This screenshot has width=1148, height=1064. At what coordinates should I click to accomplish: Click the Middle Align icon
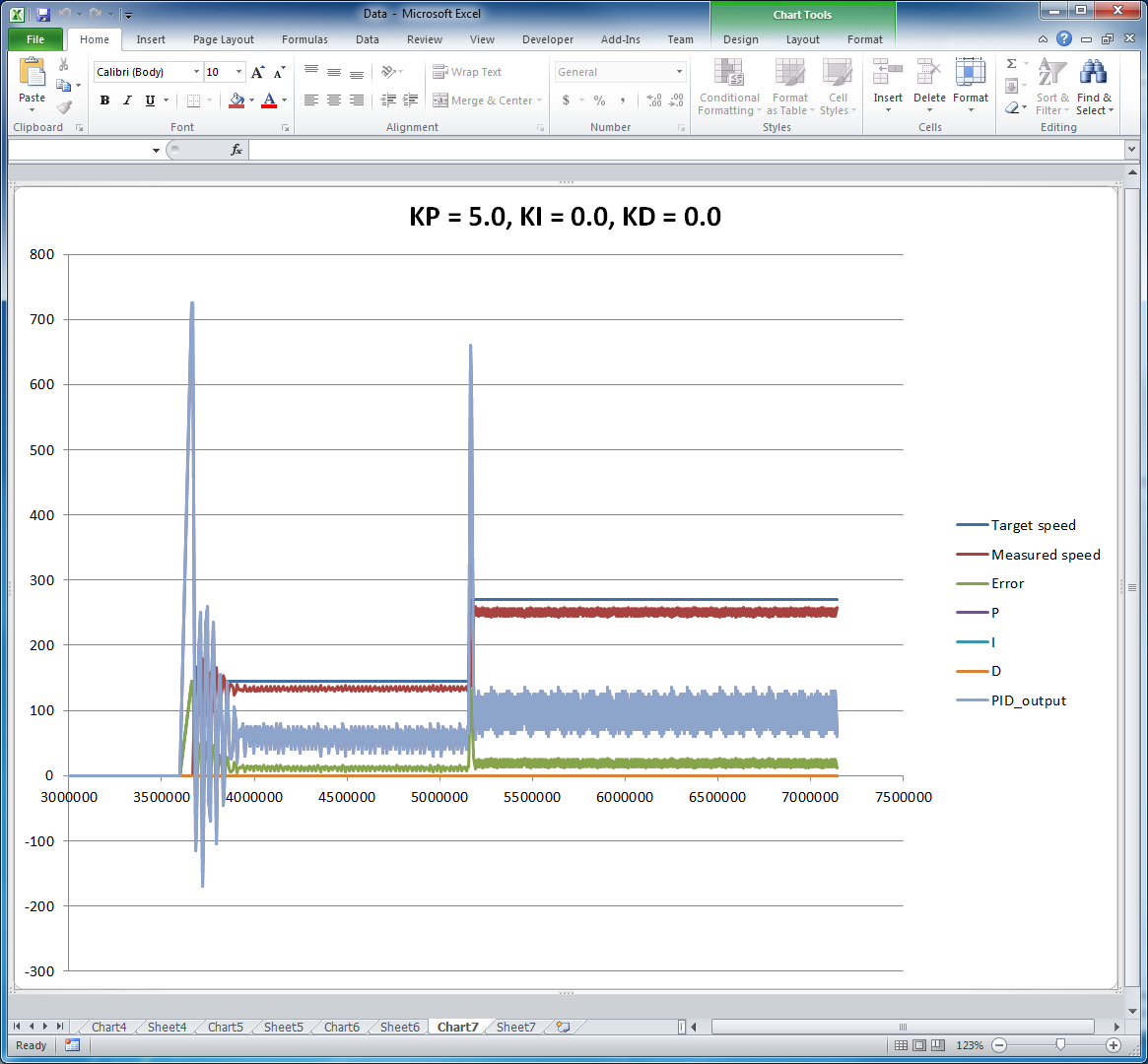334,71
